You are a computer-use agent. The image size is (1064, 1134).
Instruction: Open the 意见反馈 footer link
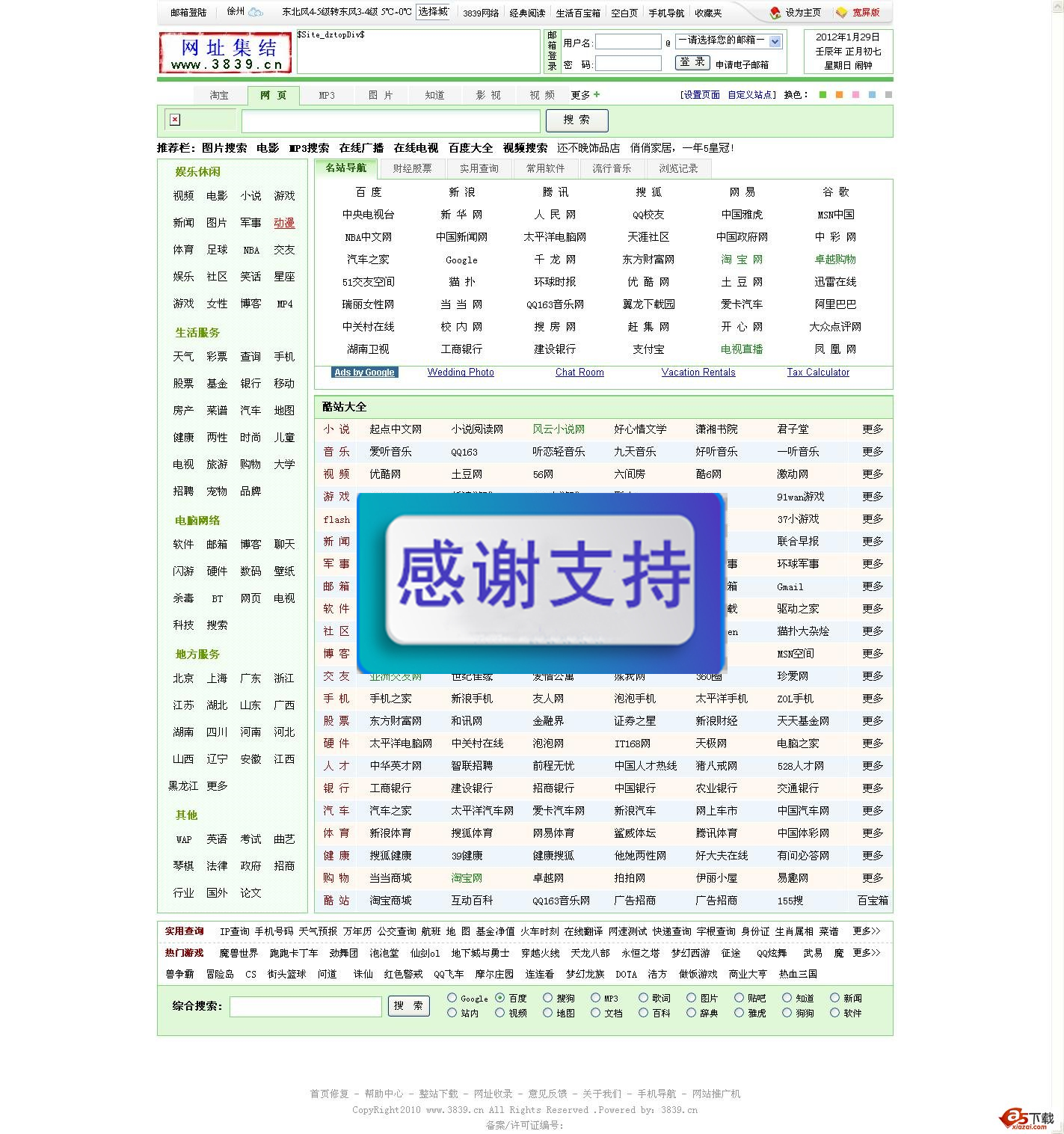point(547,1094)
